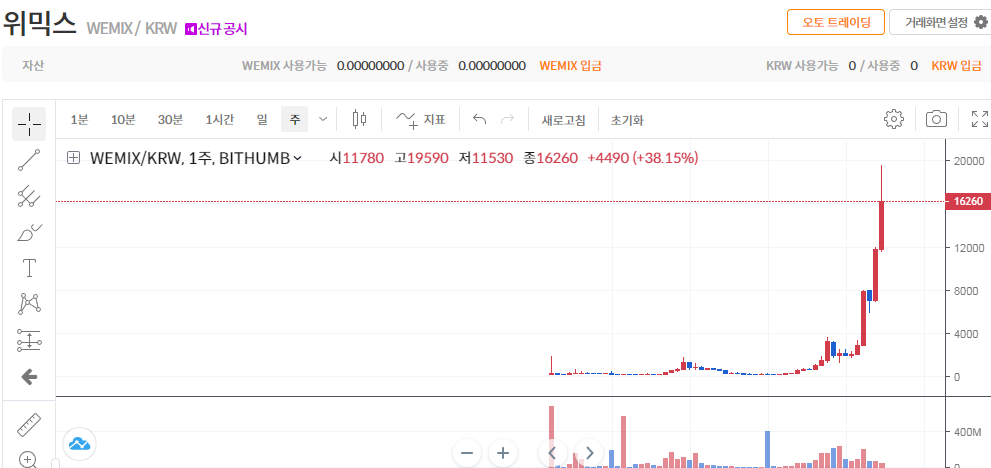Select the zoom-in magnifier tool

coord(28,459)
